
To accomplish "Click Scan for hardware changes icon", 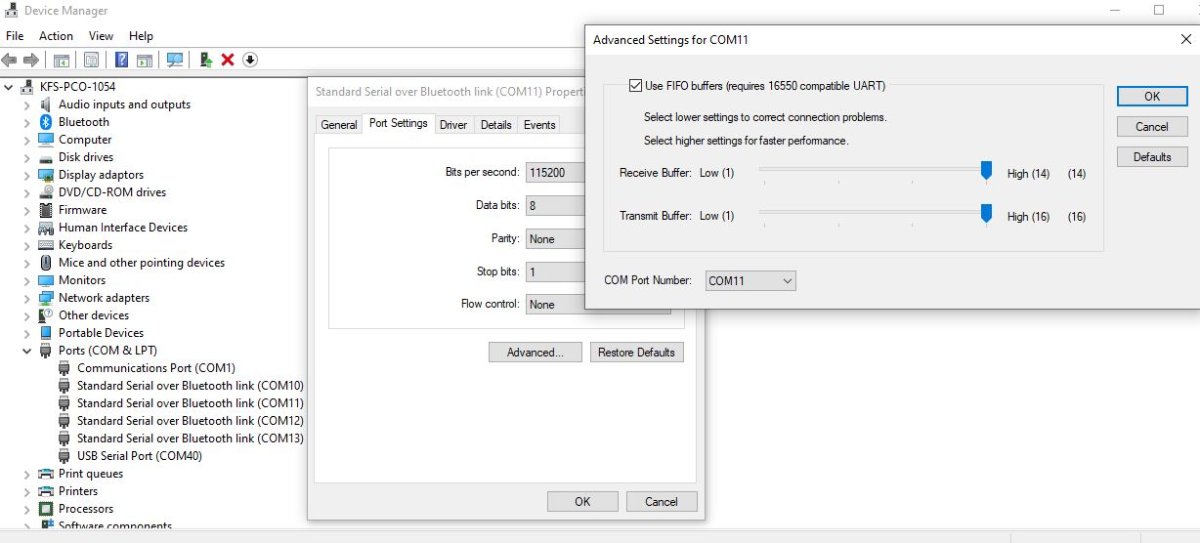I will click(x=175, y=60).
